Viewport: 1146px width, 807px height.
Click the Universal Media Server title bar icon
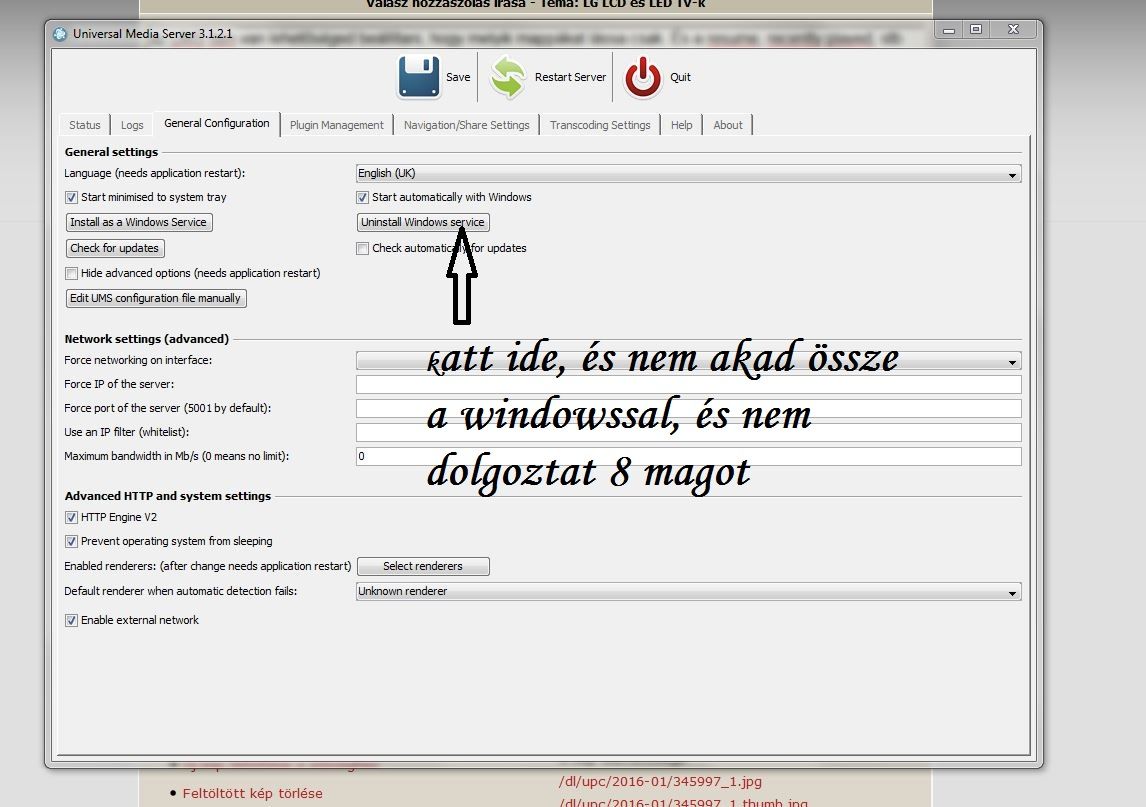(60, 34)
